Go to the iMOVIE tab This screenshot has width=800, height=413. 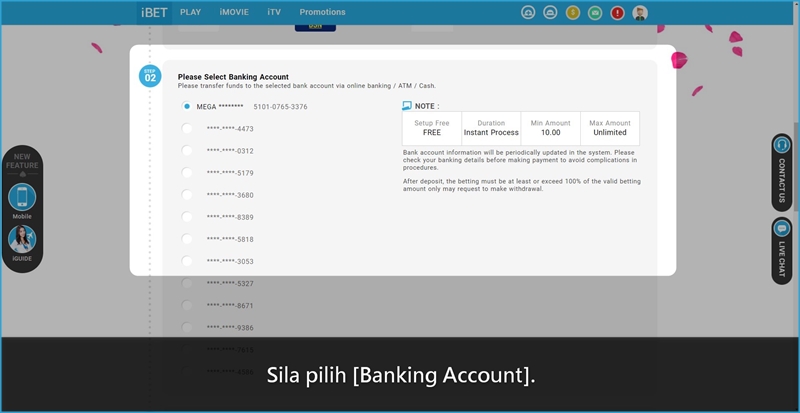point(234,12)
